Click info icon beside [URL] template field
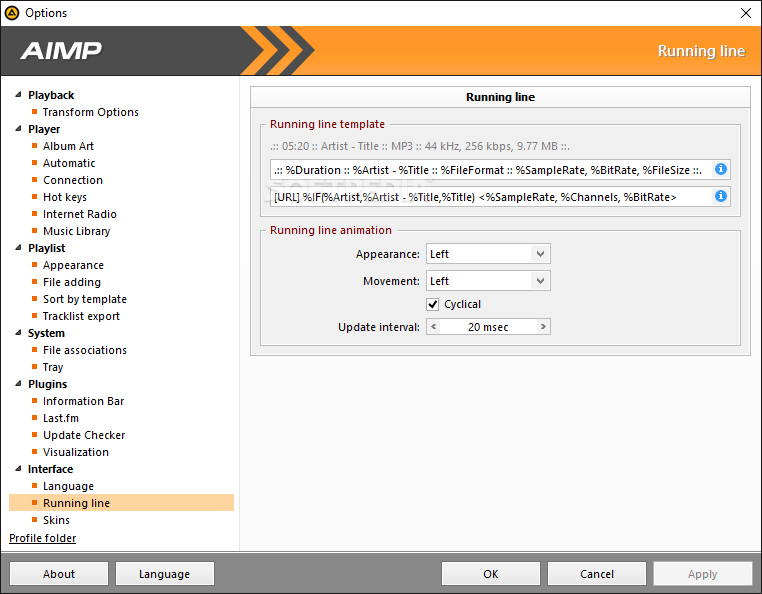The image size is (762, 594). 721,196
